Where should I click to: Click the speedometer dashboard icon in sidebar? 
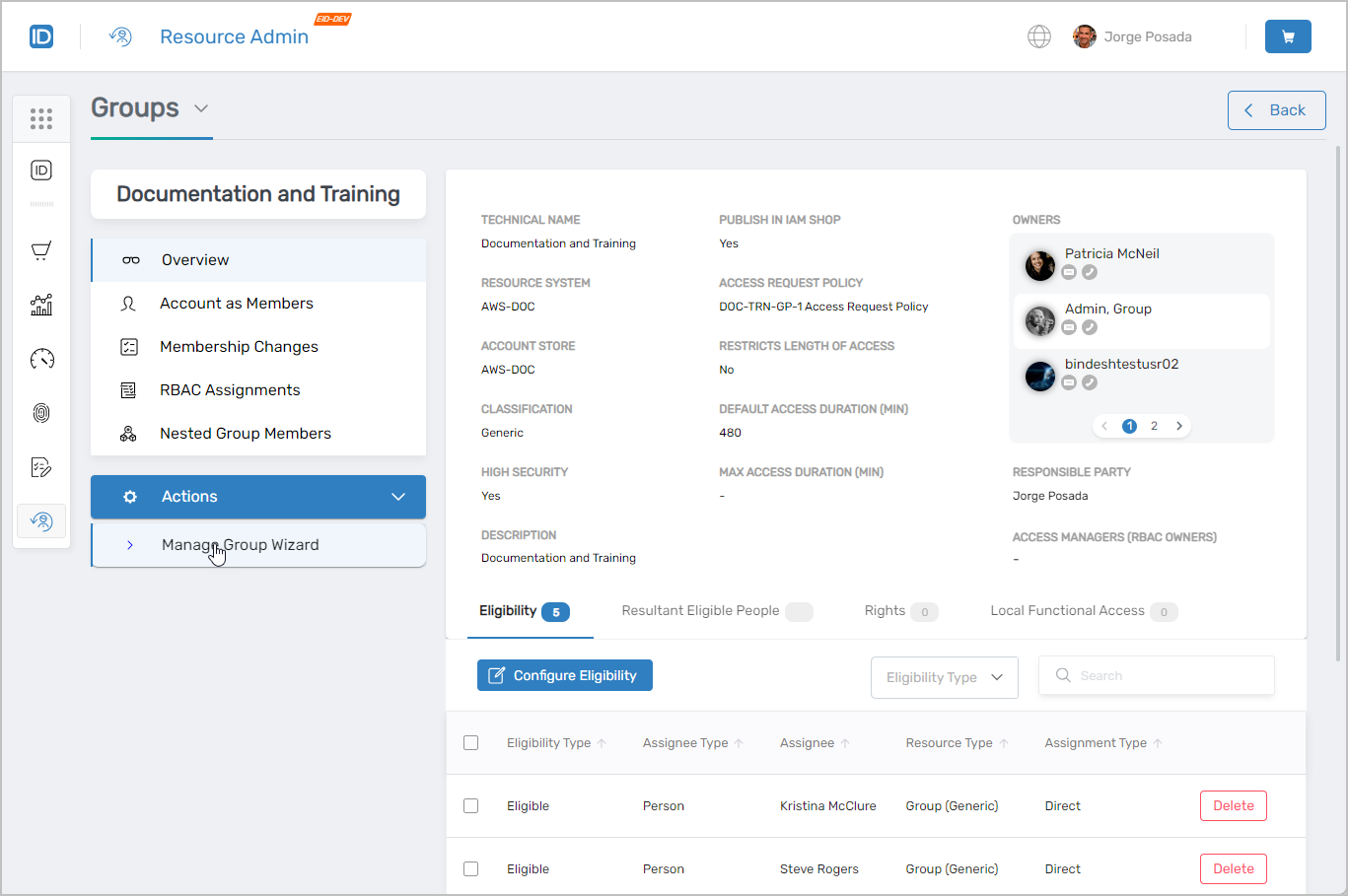(41, 359)
